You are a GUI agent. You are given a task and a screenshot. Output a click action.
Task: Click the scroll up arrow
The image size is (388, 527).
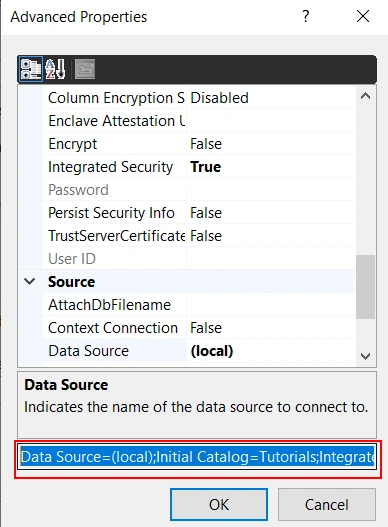click(x=365, y=96)
